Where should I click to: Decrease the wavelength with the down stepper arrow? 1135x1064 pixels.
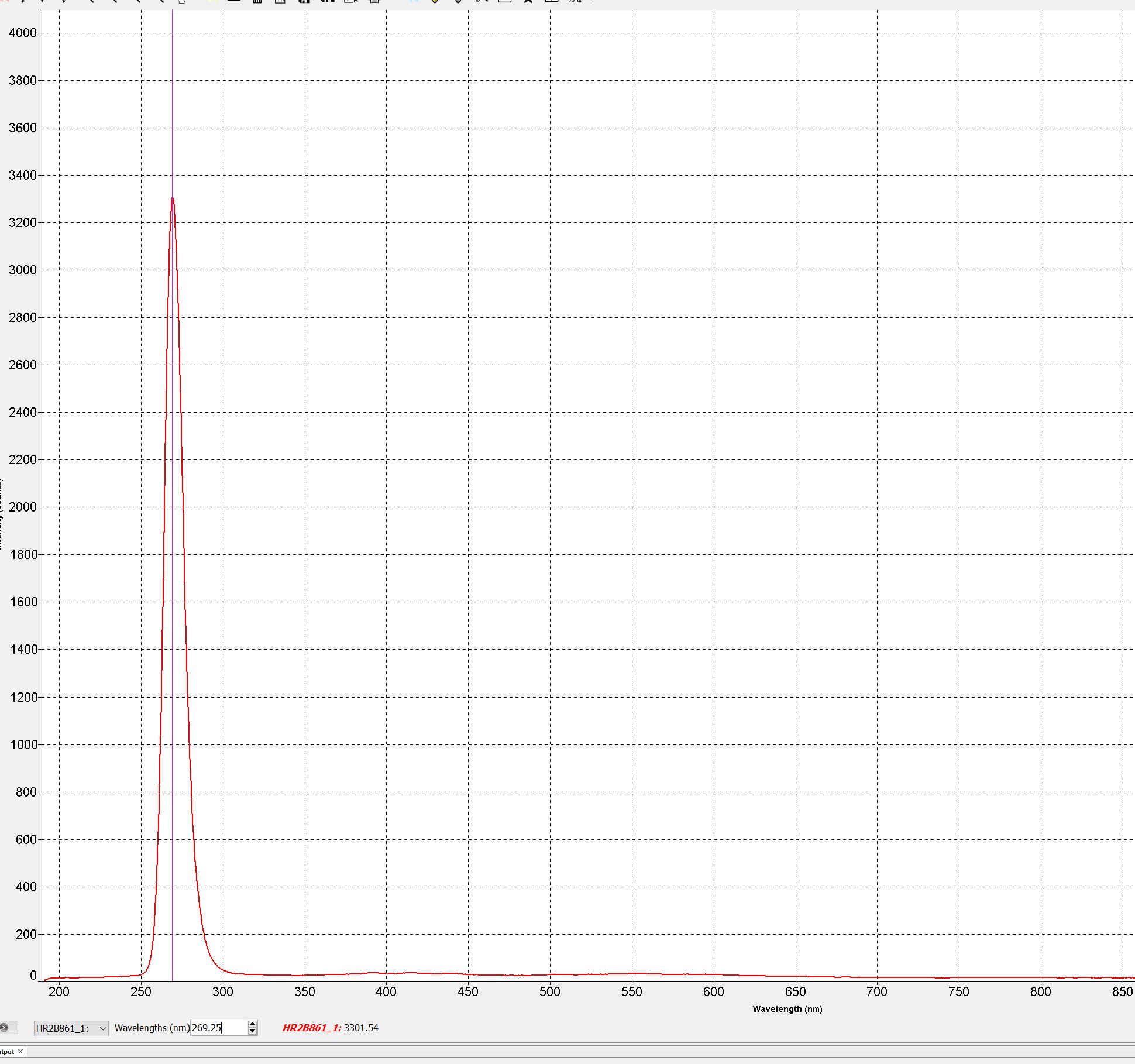pyautogui.click(x=252, y=1032)
